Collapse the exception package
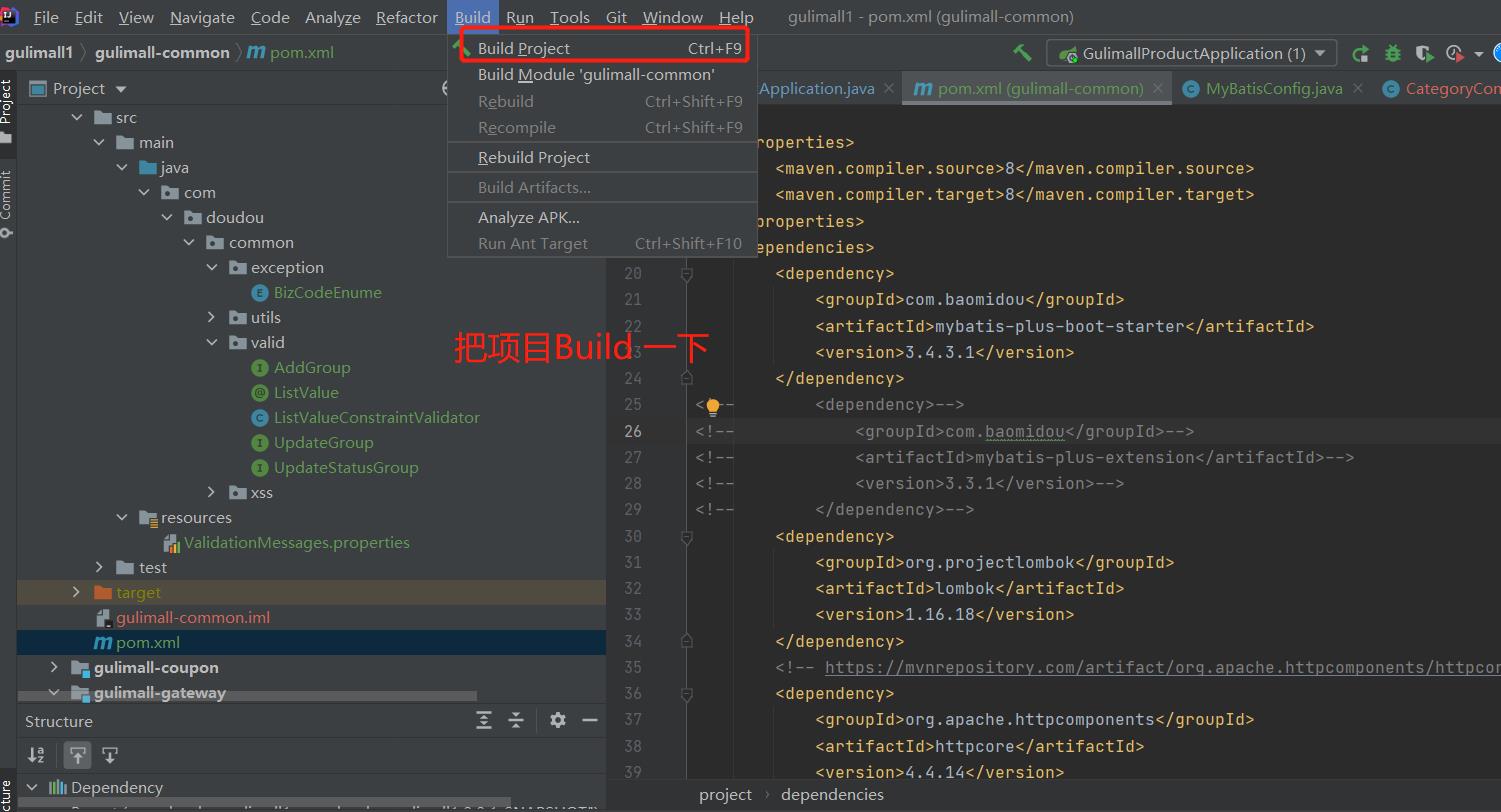This screenshot has width=1501, height=812. pos(211,267)
